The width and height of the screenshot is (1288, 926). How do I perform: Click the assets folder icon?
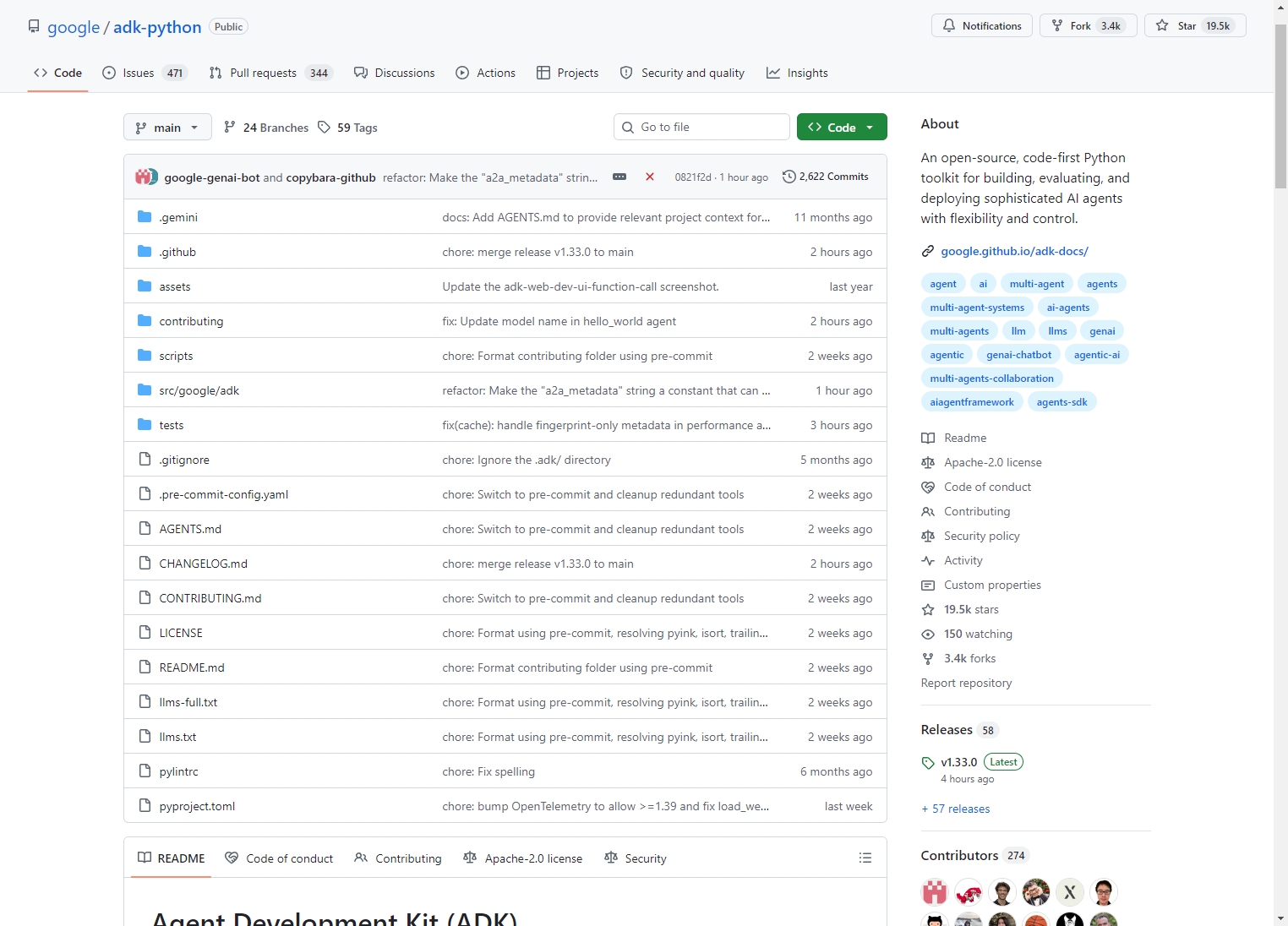pos(145,286)
